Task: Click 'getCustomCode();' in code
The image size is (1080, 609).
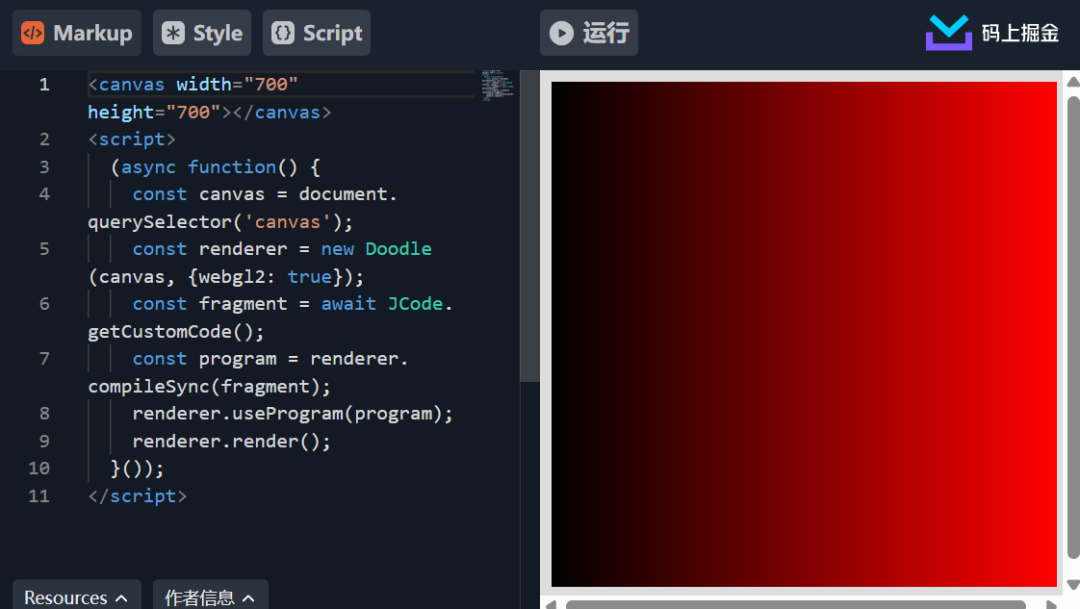Action: (176, 332)
